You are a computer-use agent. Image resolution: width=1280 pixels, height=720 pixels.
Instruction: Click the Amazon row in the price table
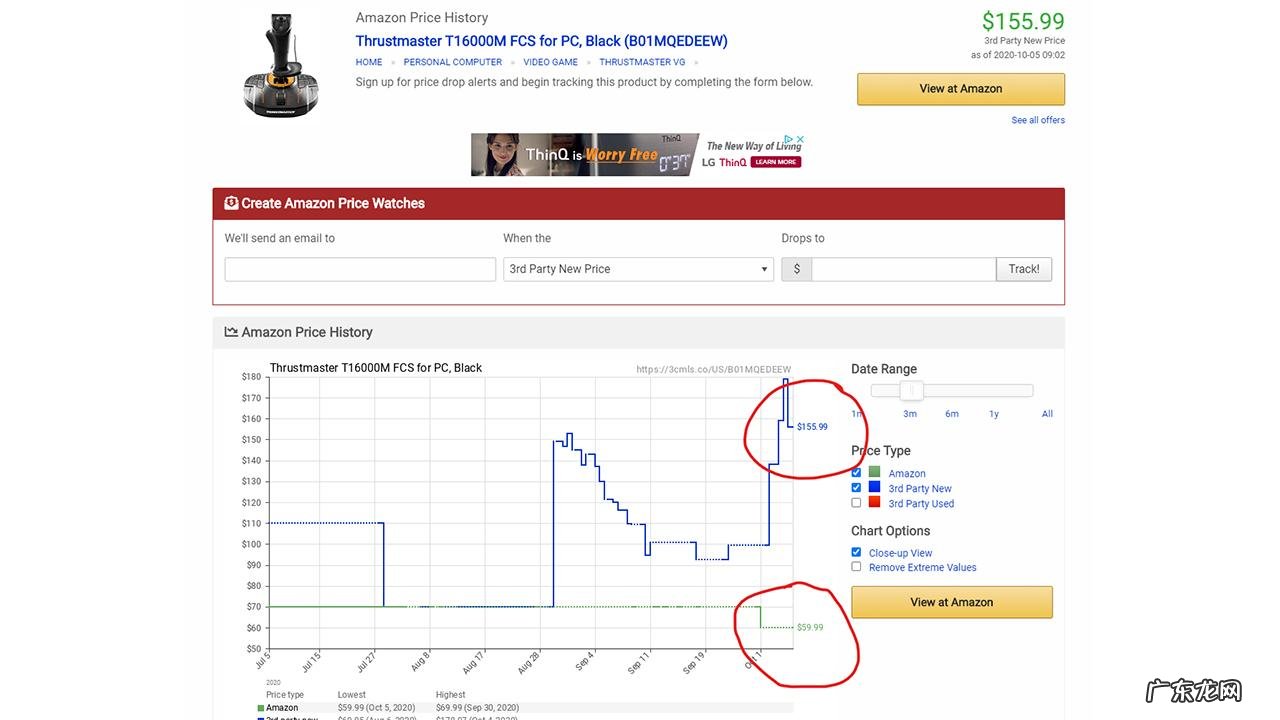[525, 708]
